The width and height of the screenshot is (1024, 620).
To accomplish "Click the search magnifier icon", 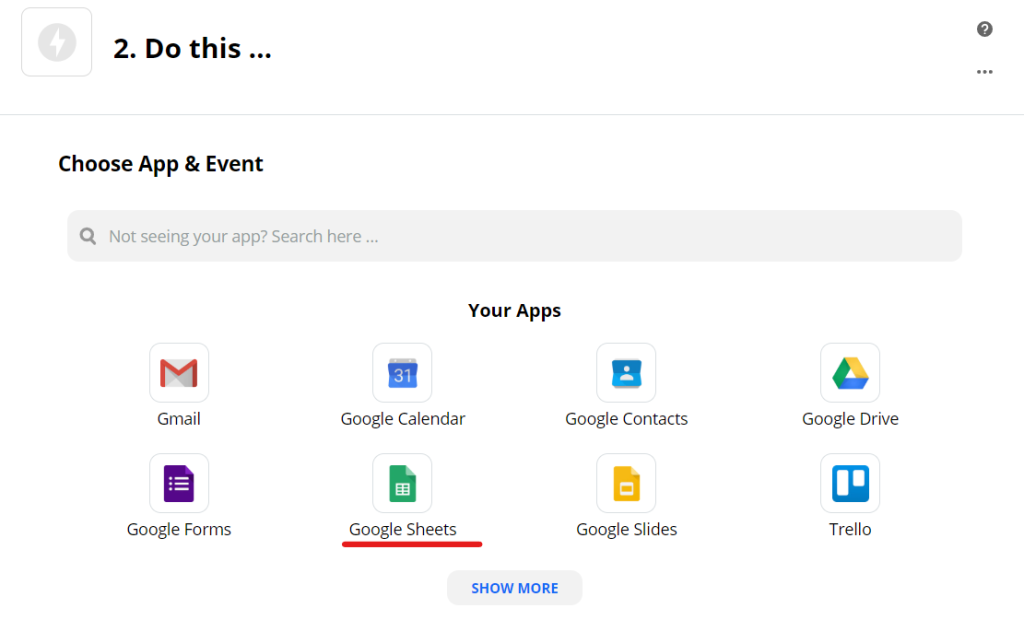I will (x=88, y=236).
